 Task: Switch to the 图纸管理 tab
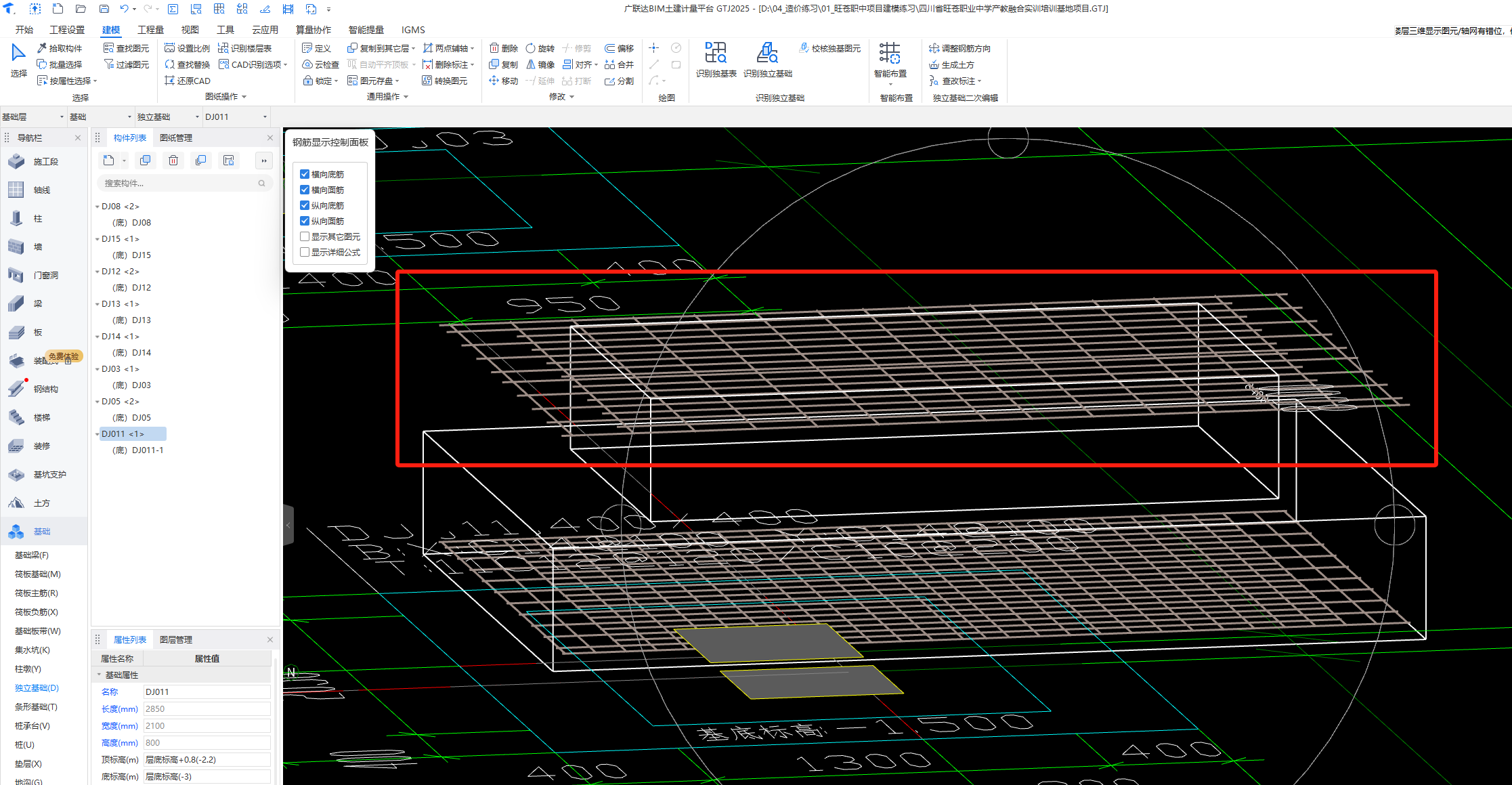click(x=176, y=137)
